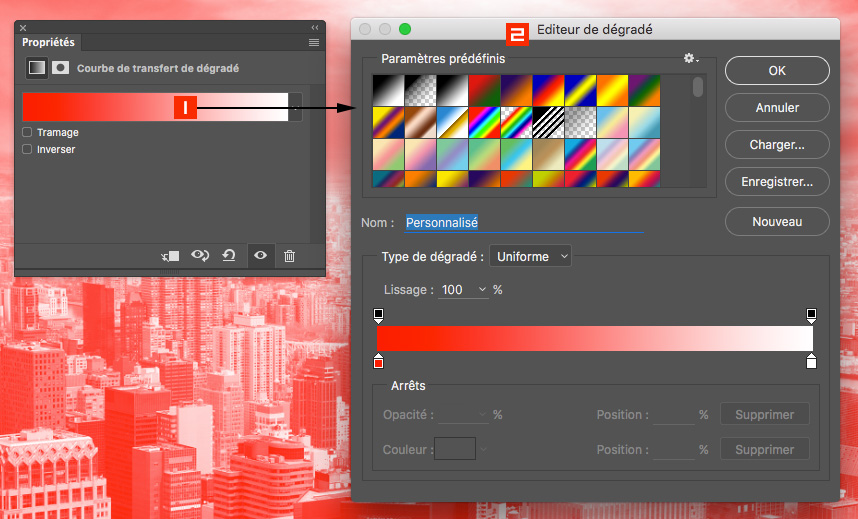Open the Type de dégradé dropdown
This screenshot has height=519, width=858.
point(530,257)
